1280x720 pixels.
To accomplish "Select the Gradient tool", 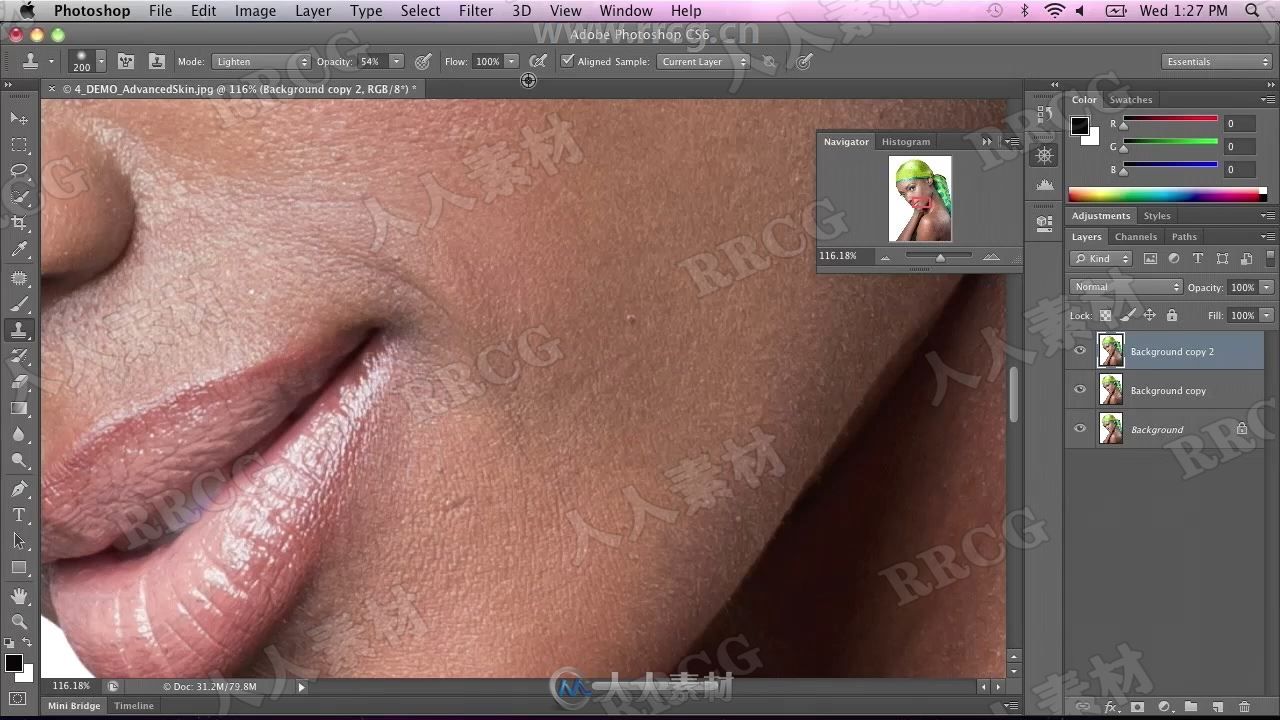I will tap(19, 408).
